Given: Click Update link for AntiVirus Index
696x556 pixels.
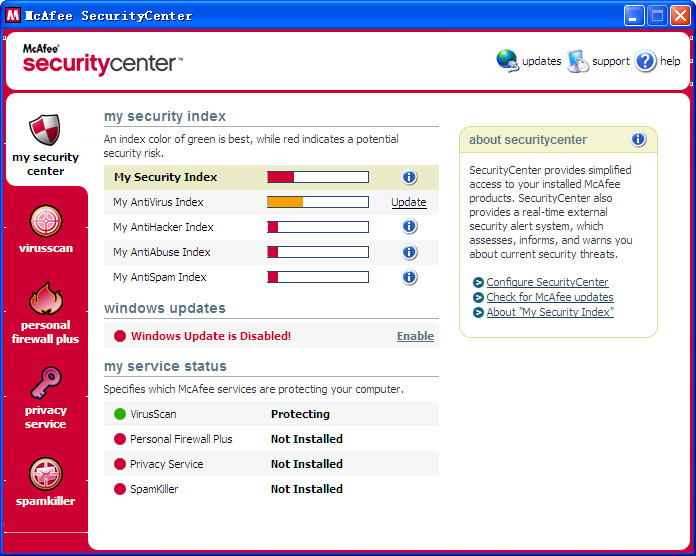Looking at the screenshot, I should (x=408, y=202).
